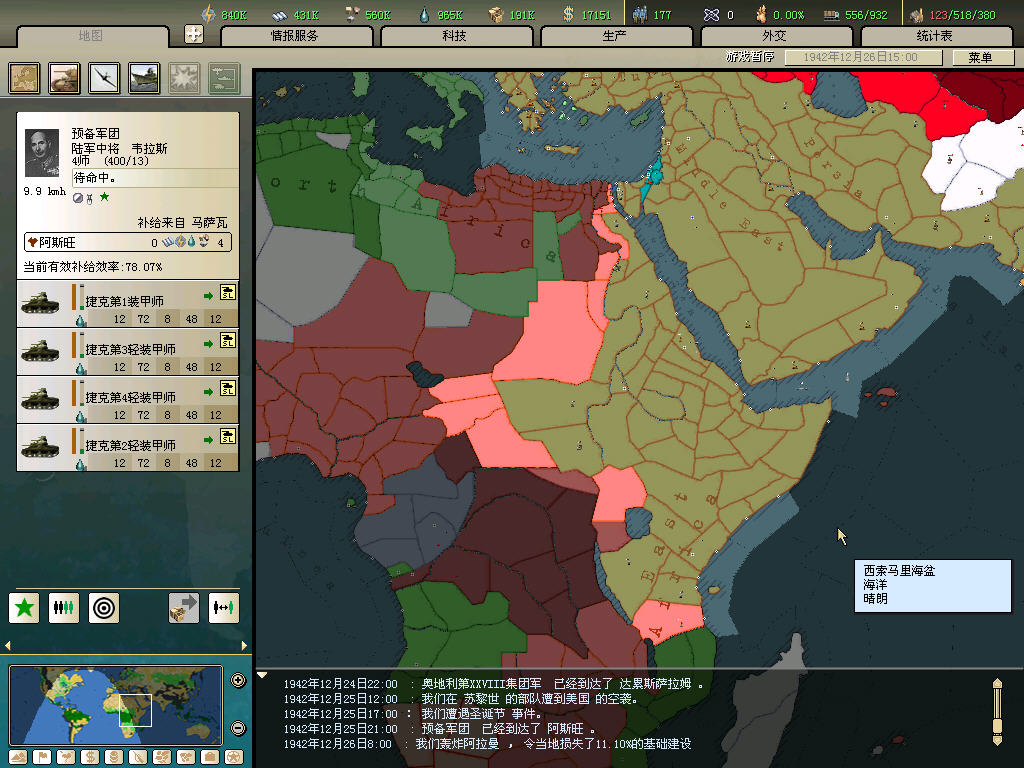Open the greyed-out battles explosion icon
The image size is (1024, 768).
184,78
